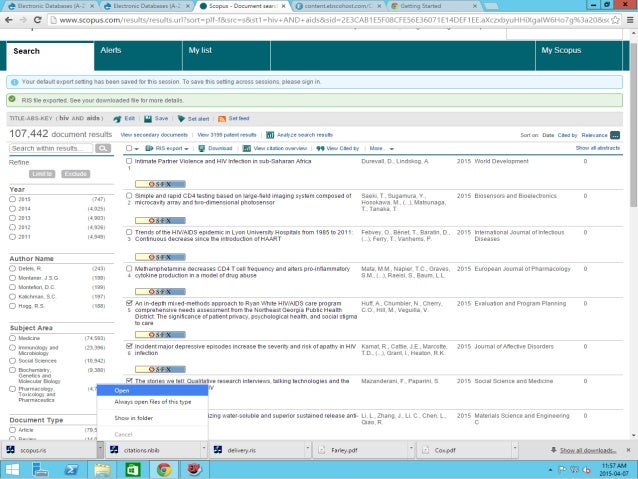Open File Explorer folder in taskbar
The height and width of the screenshot is (479, 638).
pos(102,470)
